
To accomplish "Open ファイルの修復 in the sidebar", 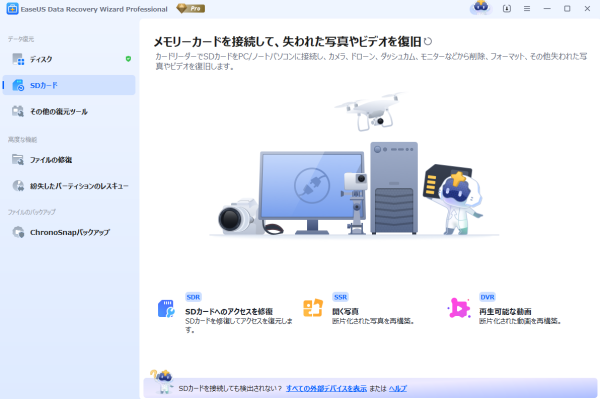I will [69, 160].
